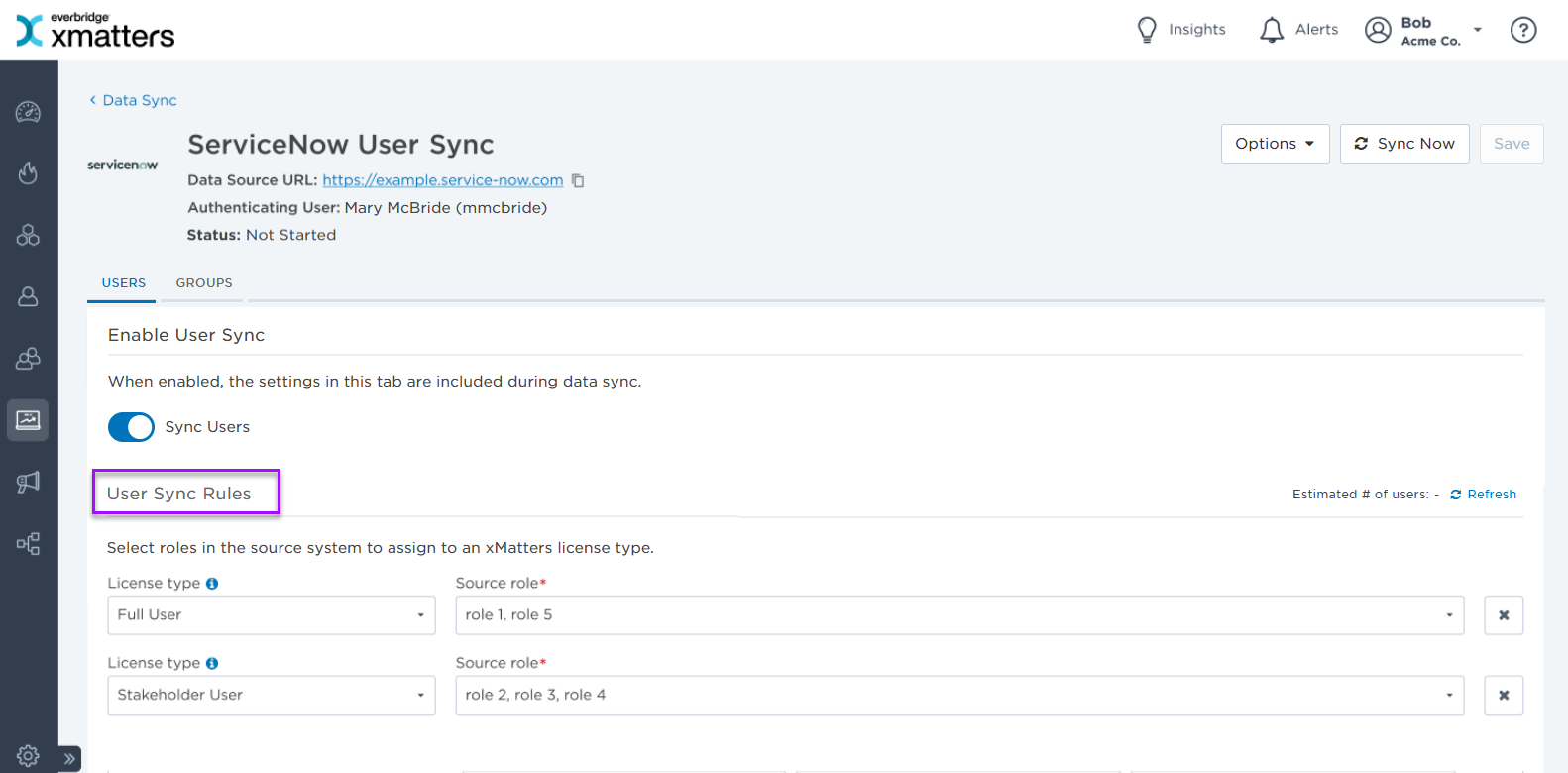The image size is (1568, 773).
Task: Click the help question mark icon
Action: [x=1522, y=30]
